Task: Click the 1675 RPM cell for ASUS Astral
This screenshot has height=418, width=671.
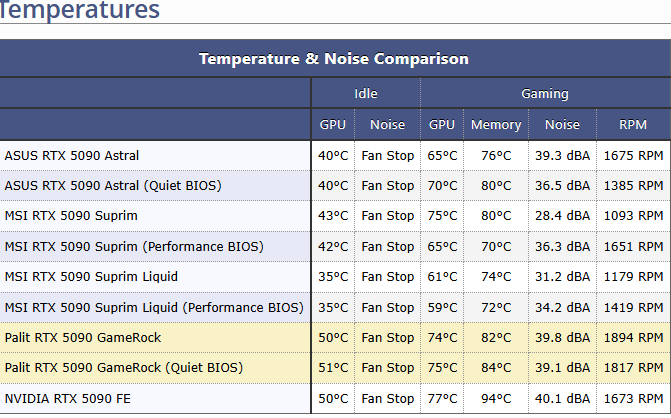Action: 633,156
